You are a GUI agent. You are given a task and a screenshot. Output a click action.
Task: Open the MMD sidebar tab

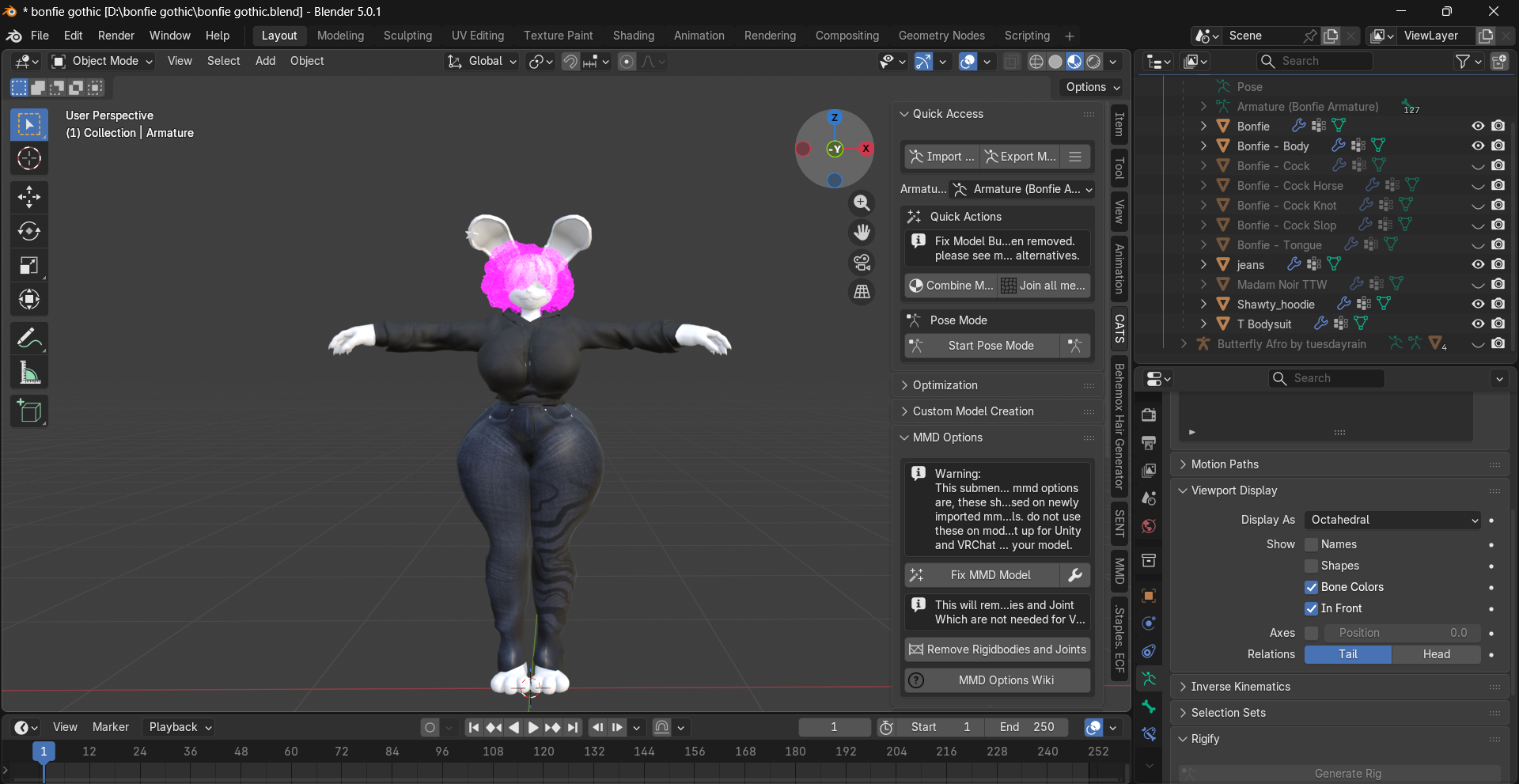[x=1119, y=570]
